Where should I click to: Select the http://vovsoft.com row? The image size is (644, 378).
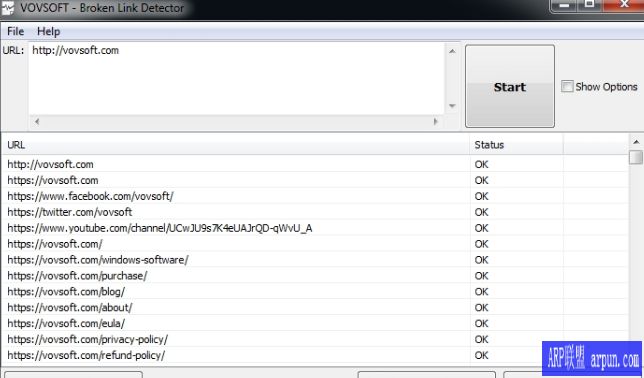coord(315,164)
